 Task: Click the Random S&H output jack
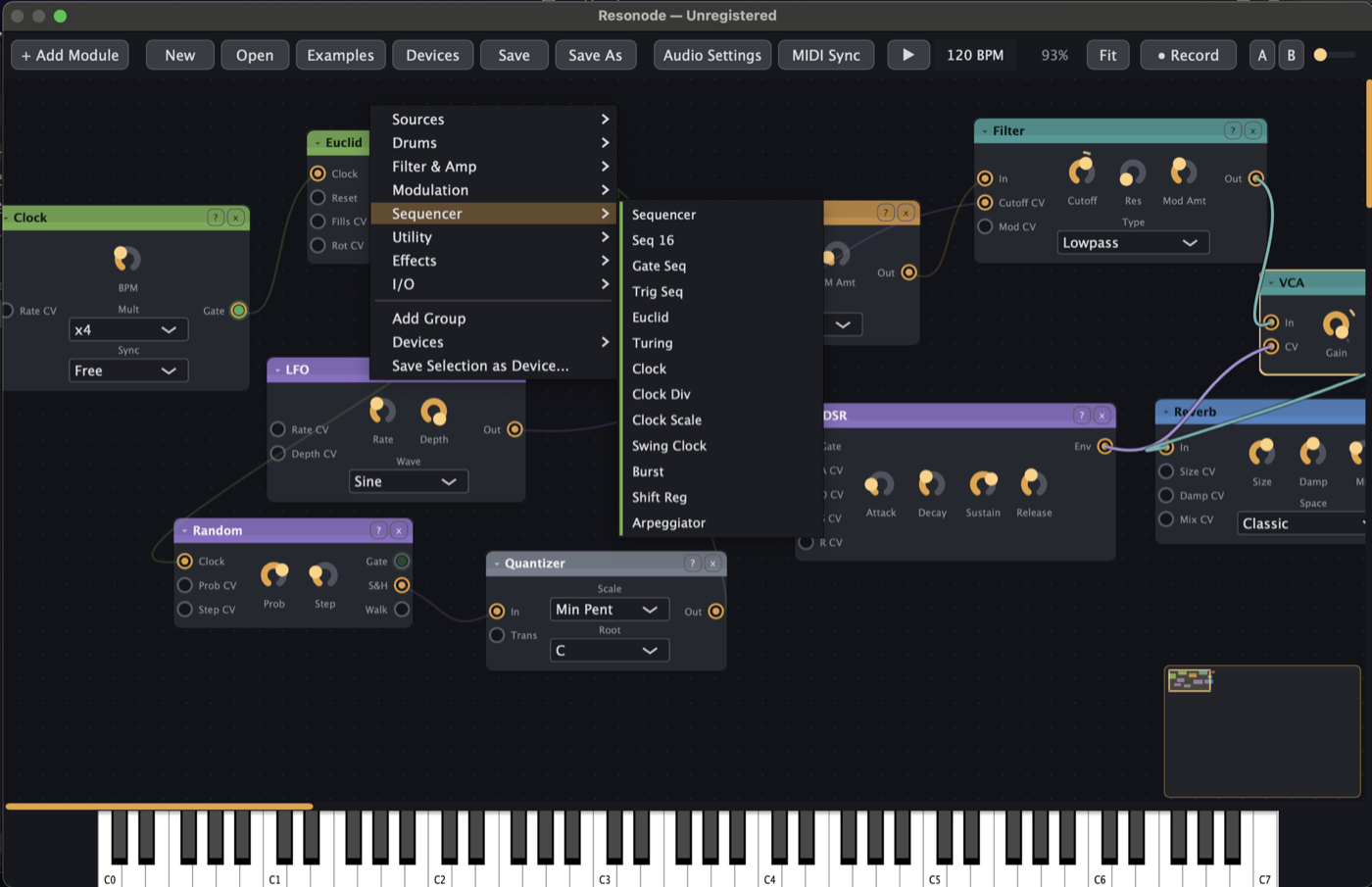(402, 585)
